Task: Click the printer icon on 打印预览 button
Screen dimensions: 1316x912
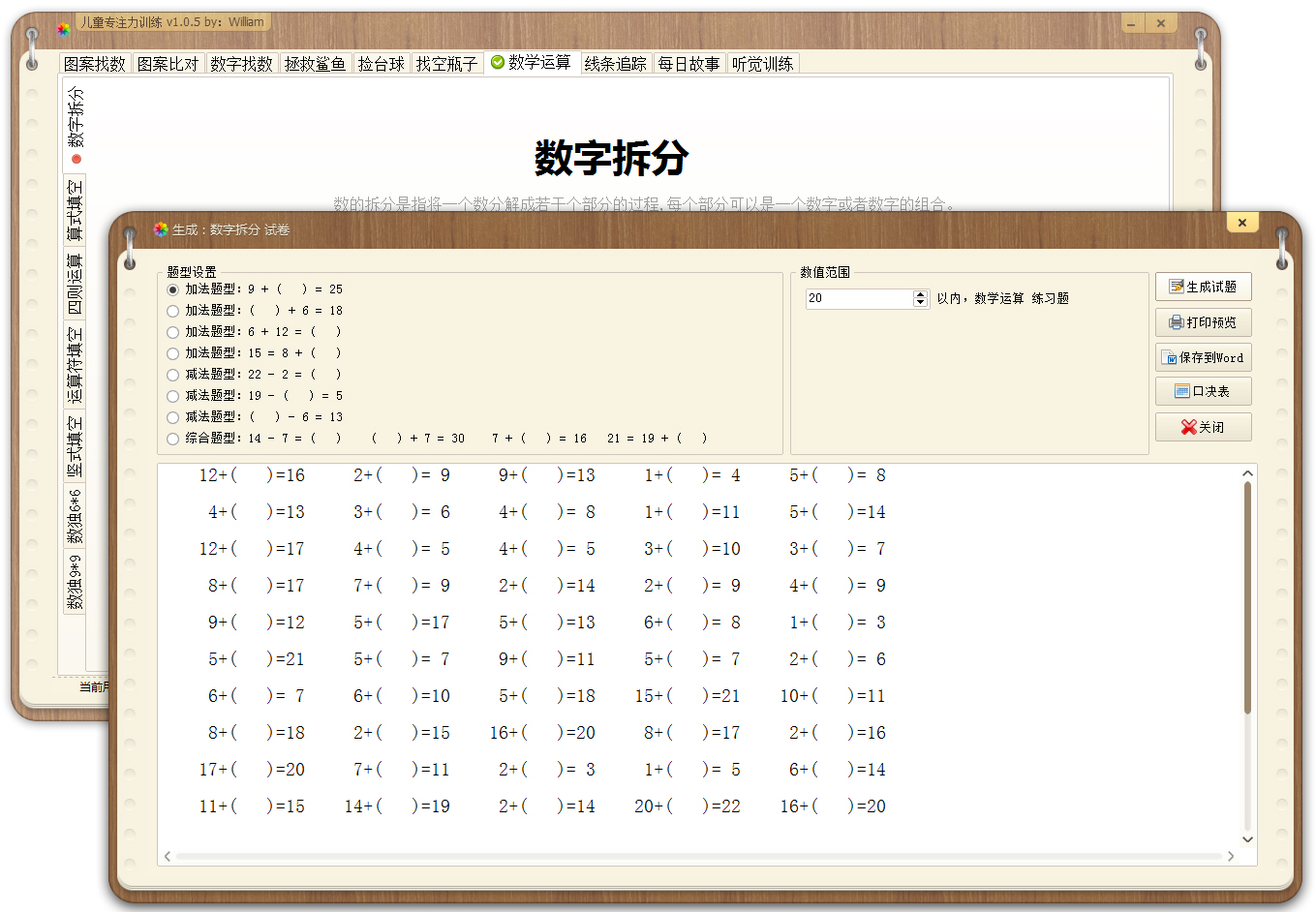Action: pos(1177,322)
